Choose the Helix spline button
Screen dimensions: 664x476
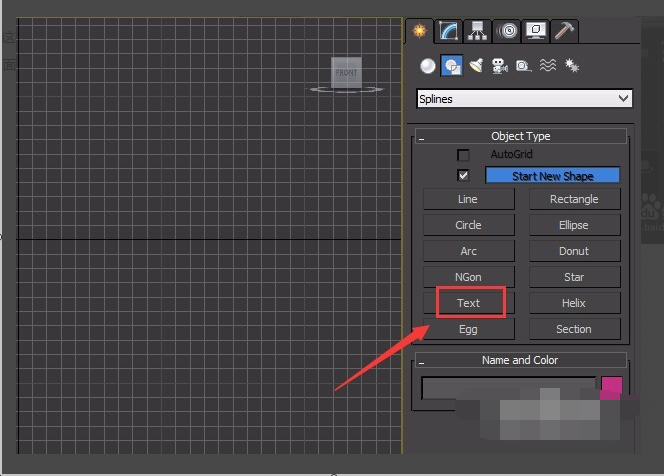coord(575,303)
